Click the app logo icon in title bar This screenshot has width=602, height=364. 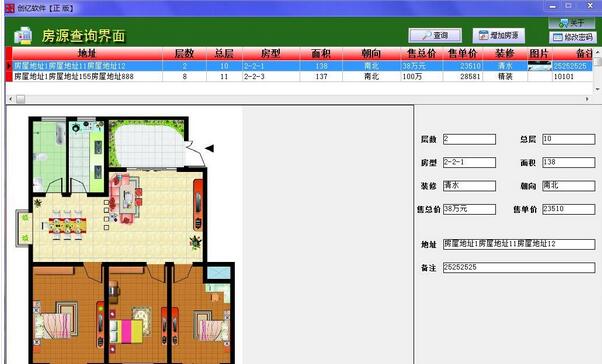[x=10, y=8]
